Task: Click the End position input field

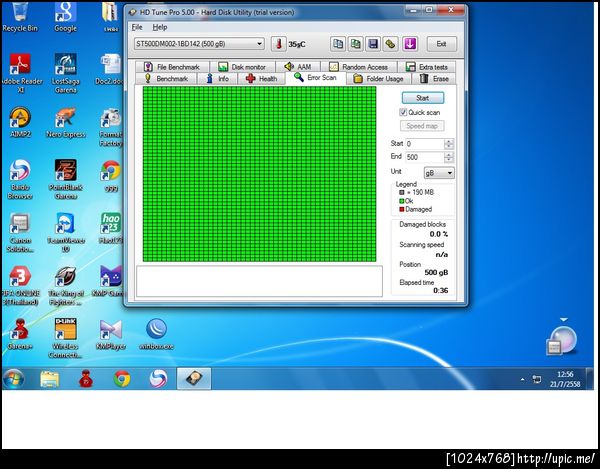Action: [425, 157]
